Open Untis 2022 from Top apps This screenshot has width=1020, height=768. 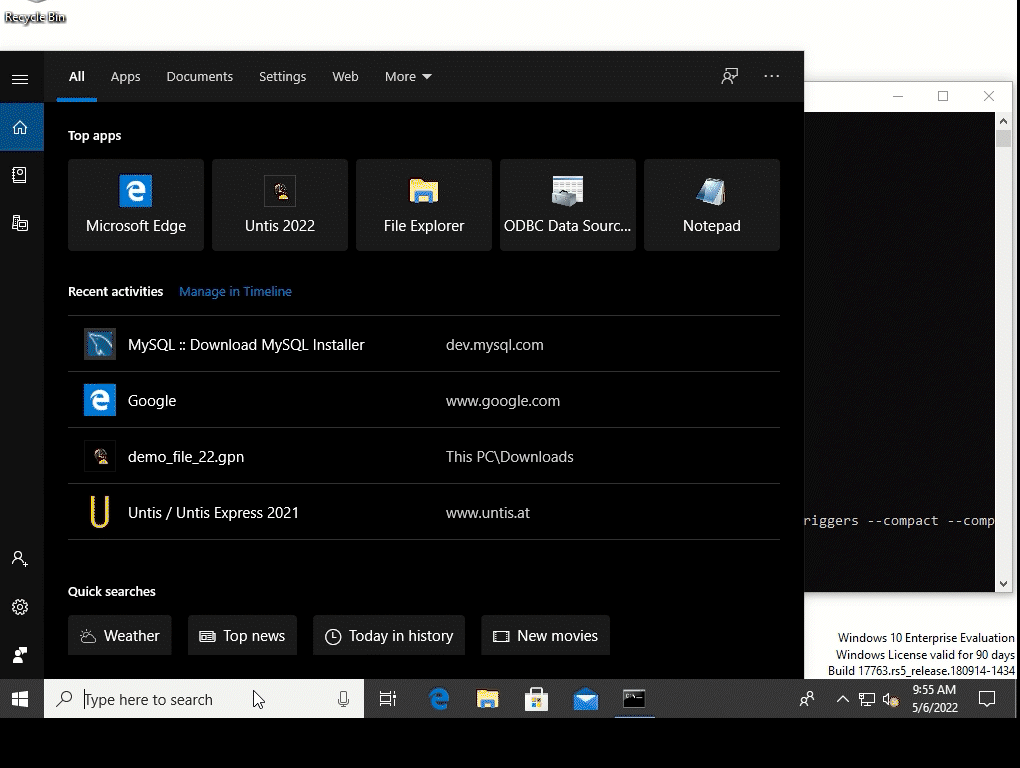coord(280,205)
